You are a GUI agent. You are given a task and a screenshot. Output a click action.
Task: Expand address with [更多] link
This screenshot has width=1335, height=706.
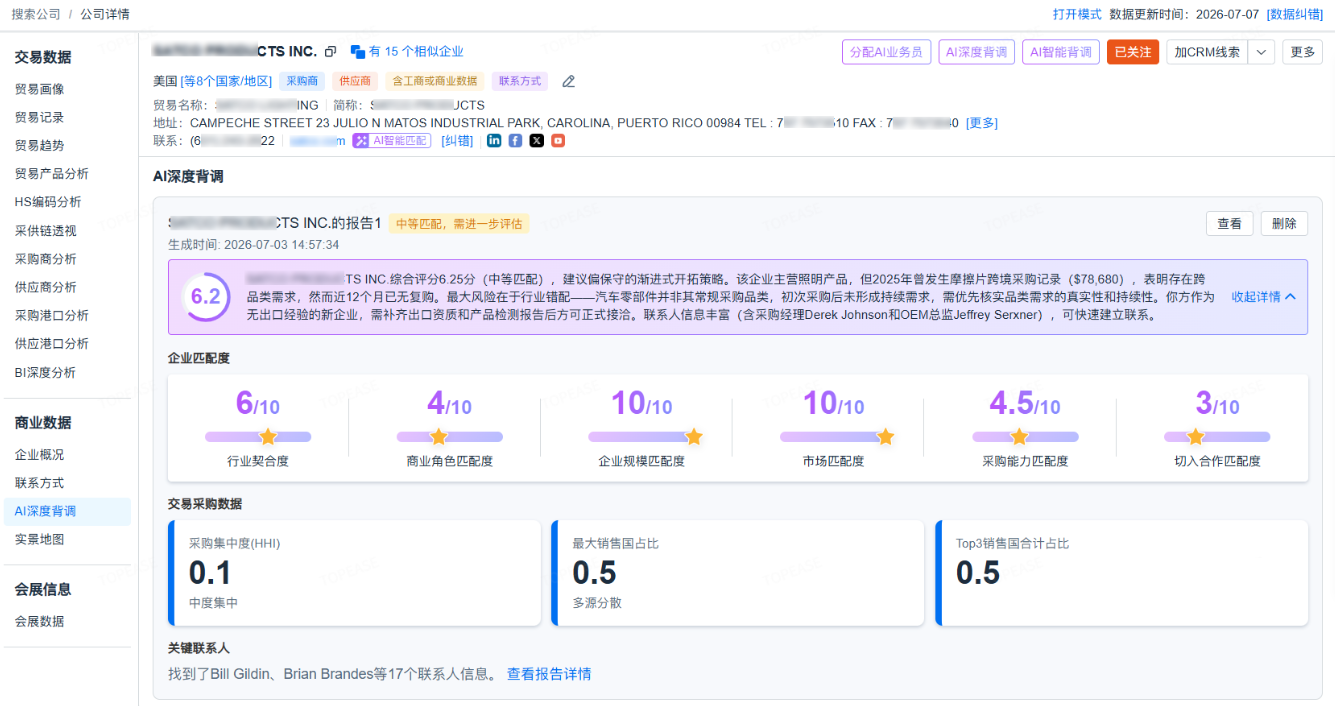tap(982, 123)
